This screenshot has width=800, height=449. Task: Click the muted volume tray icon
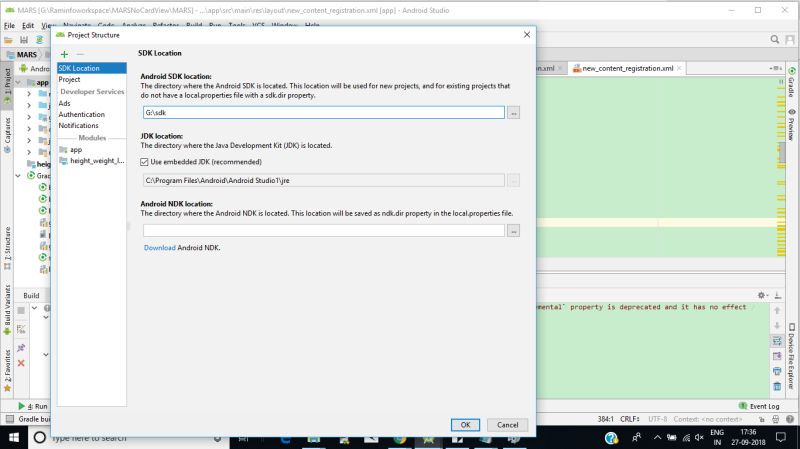point(699,438)
